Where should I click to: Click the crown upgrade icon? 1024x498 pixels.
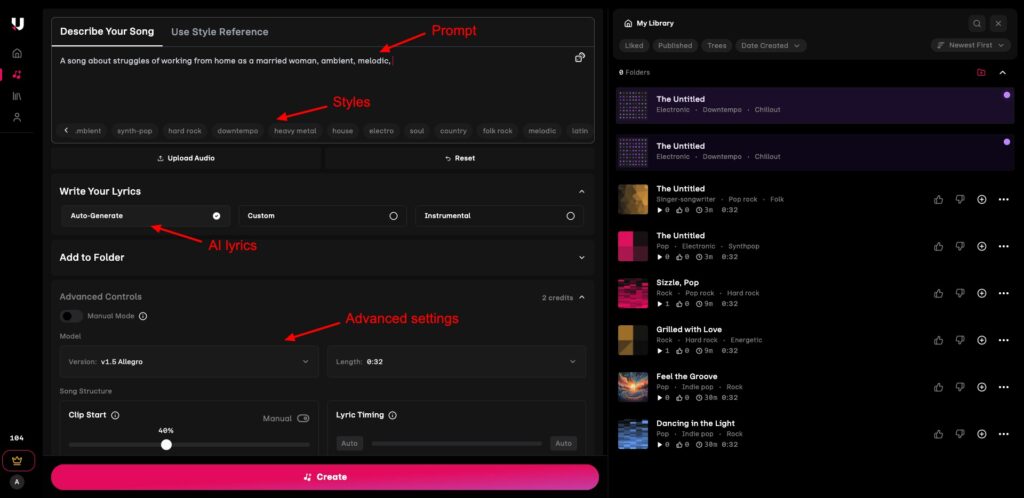[18, 460]
